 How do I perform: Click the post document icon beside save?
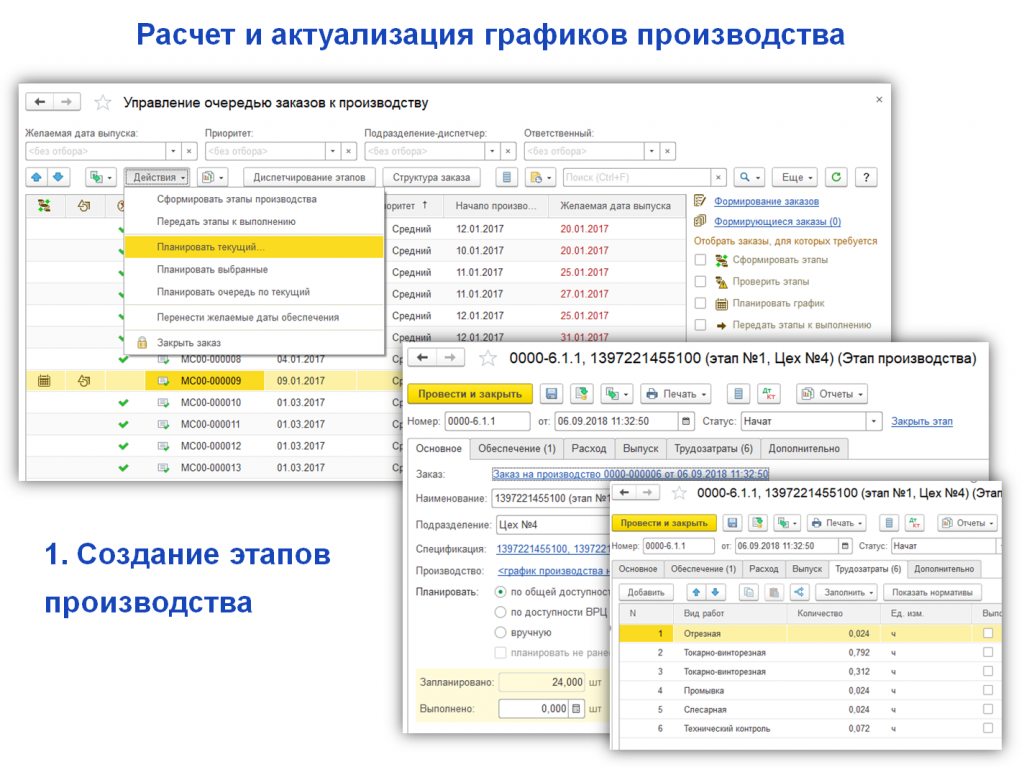(x=581, y=394)
